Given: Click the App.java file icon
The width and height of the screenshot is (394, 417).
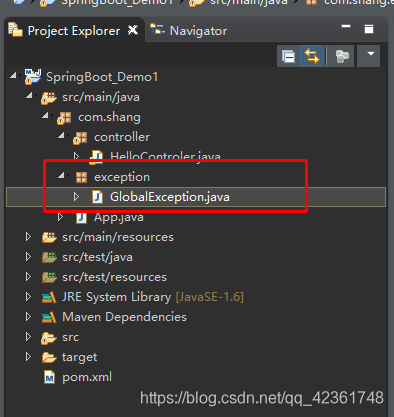Looking at the screenshot, I should point(81,217).
